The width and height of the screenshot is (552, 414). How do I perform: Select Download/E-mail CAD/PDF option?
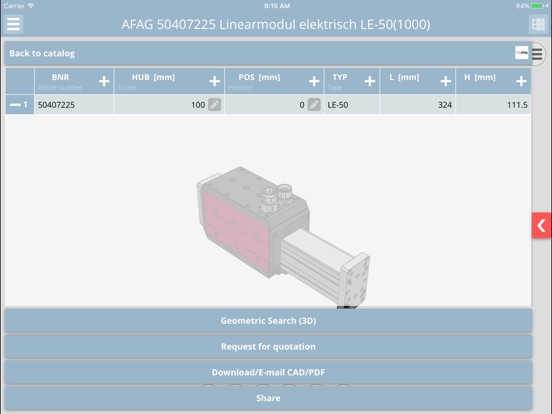click(268, 372)
